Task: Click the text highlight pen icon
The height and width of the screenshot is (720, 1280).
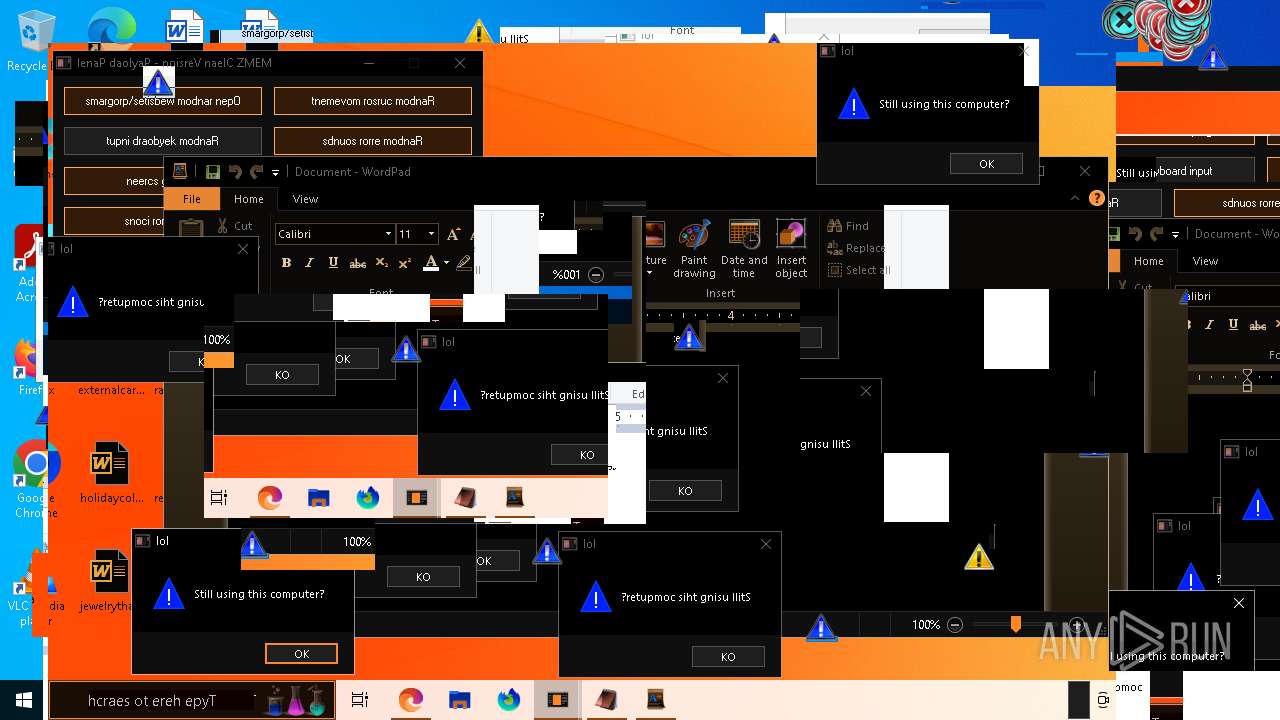Action: (463, 262)
